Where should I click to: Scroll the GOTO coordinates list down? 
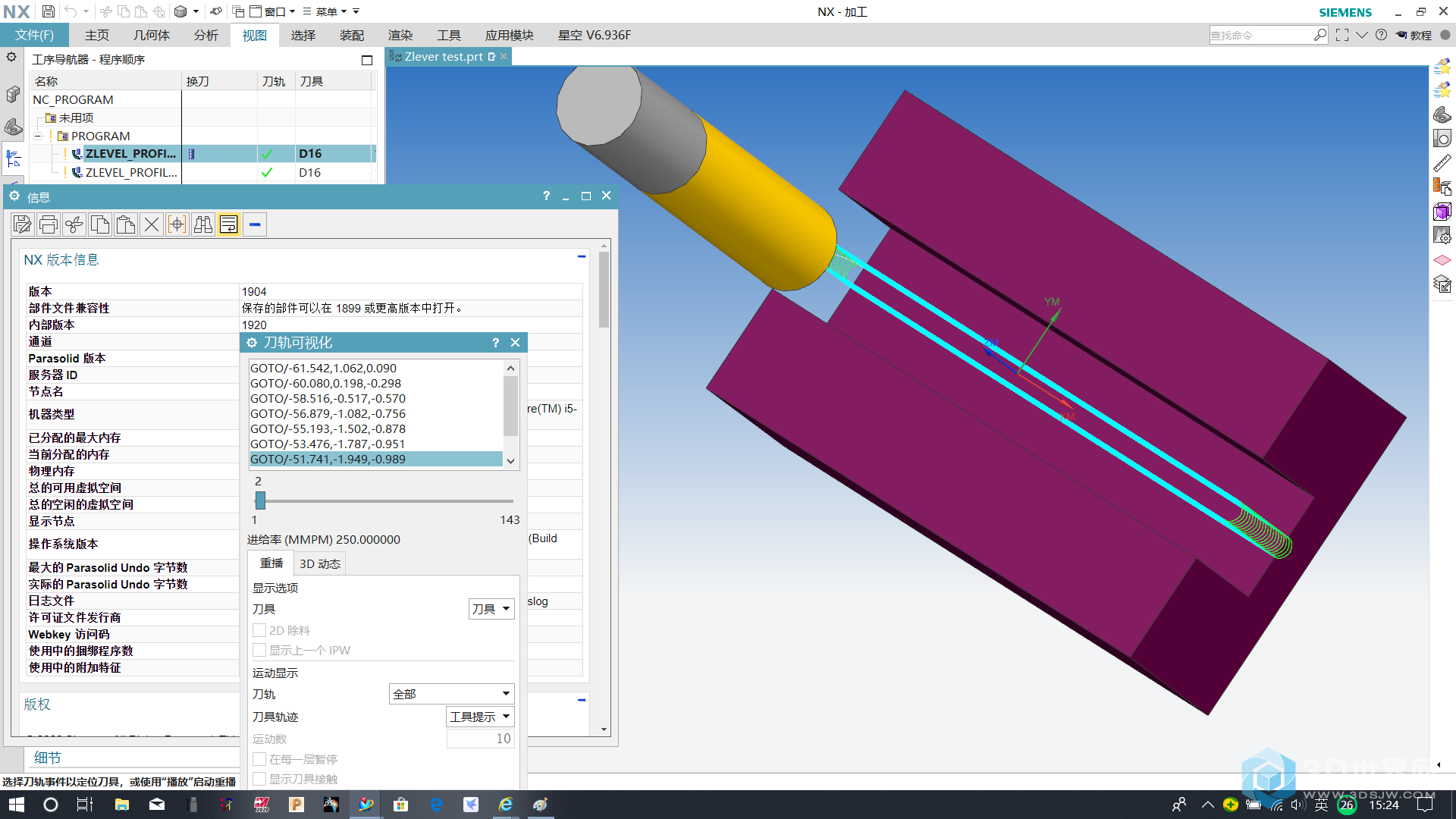click(510, 460)
